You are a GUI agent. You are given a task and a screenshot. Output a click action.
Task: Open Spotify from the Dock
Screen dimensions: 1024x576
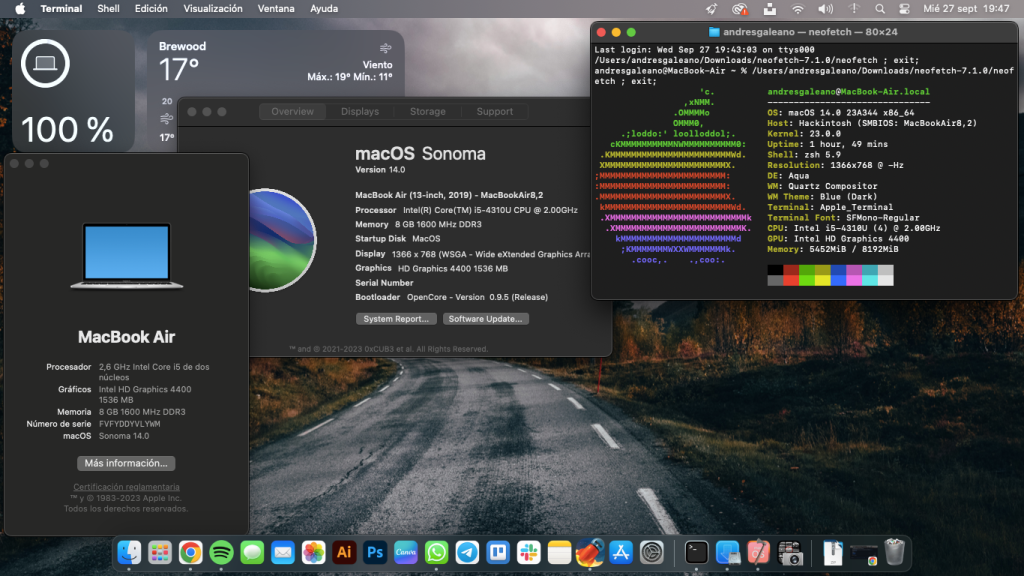(x=222, y=552)
